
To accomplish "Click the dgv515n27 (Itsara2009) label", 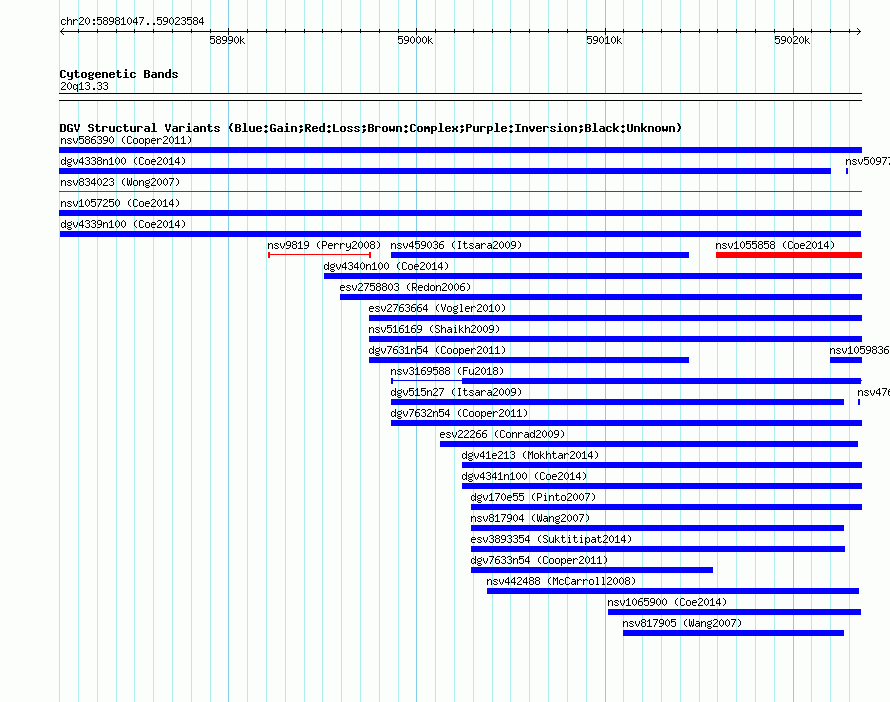I will click(456, 392).
